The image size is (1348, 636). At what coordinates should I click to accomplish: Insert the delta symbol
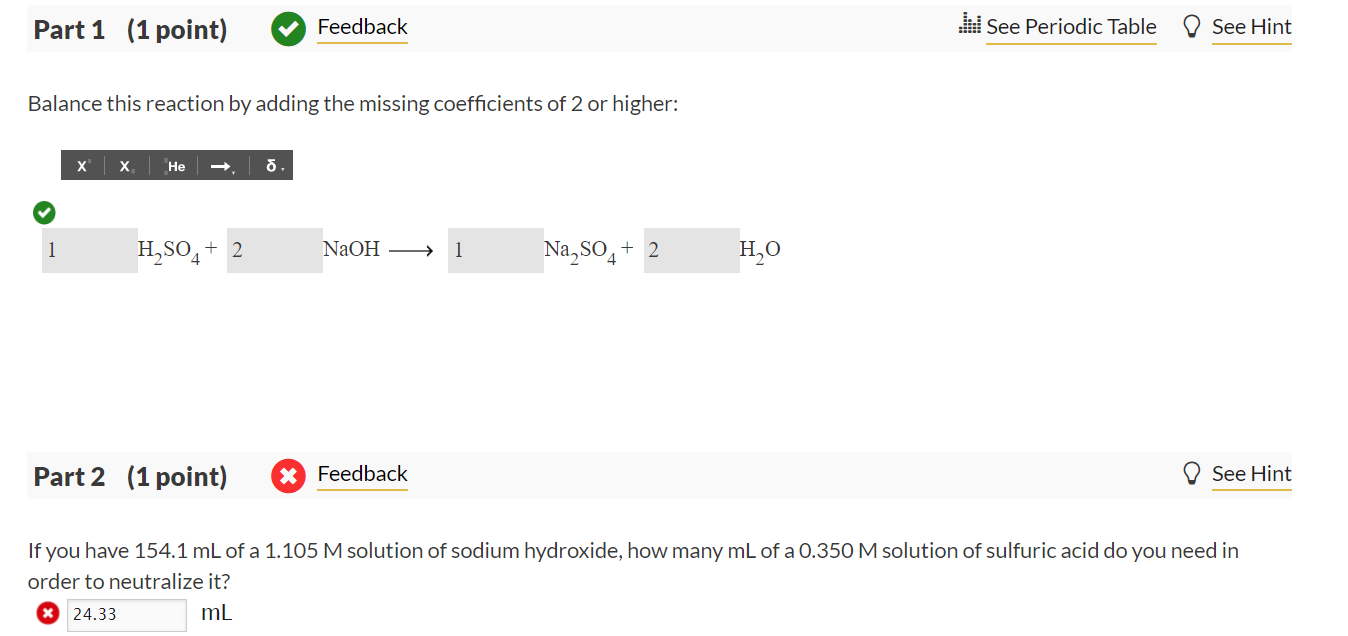[270, 164]
